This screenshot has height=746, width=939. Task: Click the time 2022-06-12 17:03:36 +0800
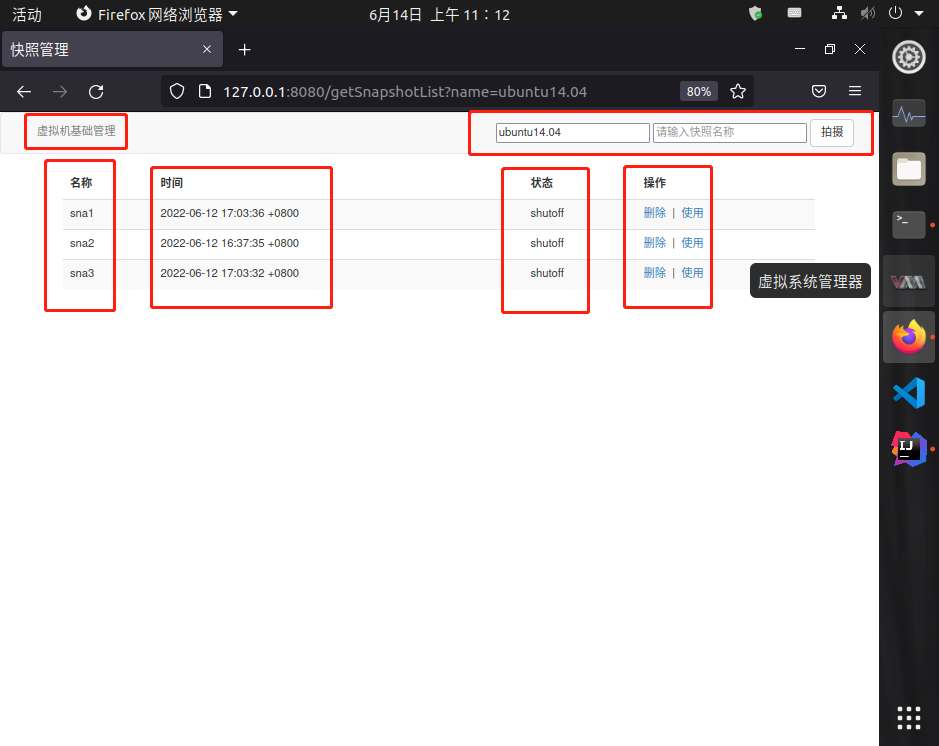pos(229,213)
